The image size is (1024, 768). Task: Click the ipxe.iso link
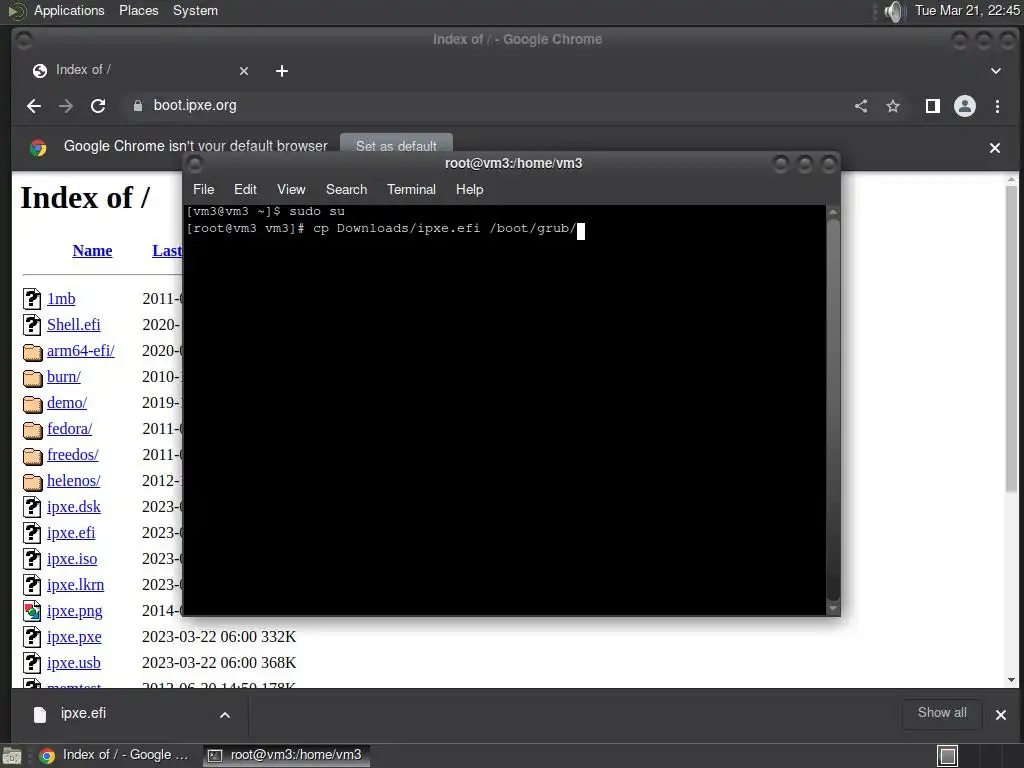click(72, 559)
